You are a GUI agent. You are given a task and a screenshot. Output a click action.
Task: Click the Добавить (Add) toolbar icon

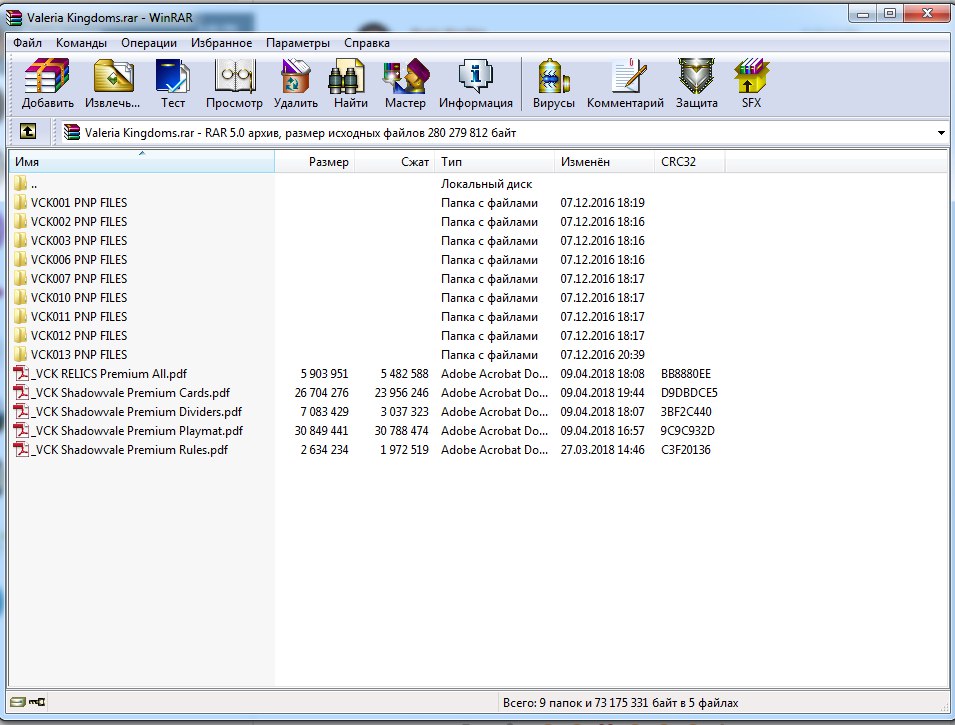click(x=47, y=77)
